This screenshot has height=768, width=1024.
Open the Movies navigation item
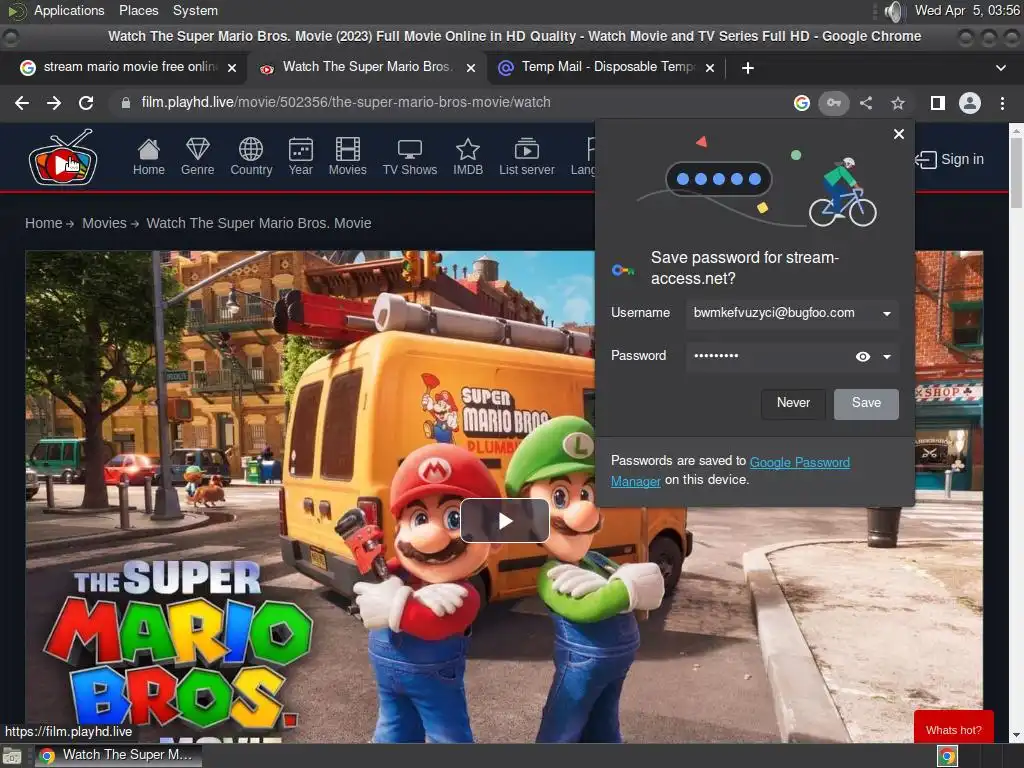[347, 157]
